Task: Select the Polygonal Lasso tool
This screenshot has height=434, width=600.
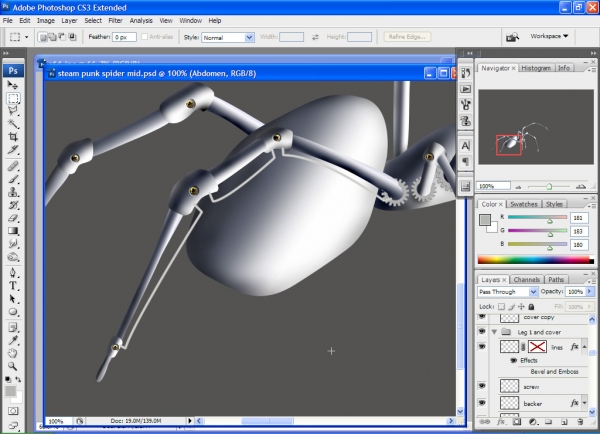Action: [x=13, y=111]
